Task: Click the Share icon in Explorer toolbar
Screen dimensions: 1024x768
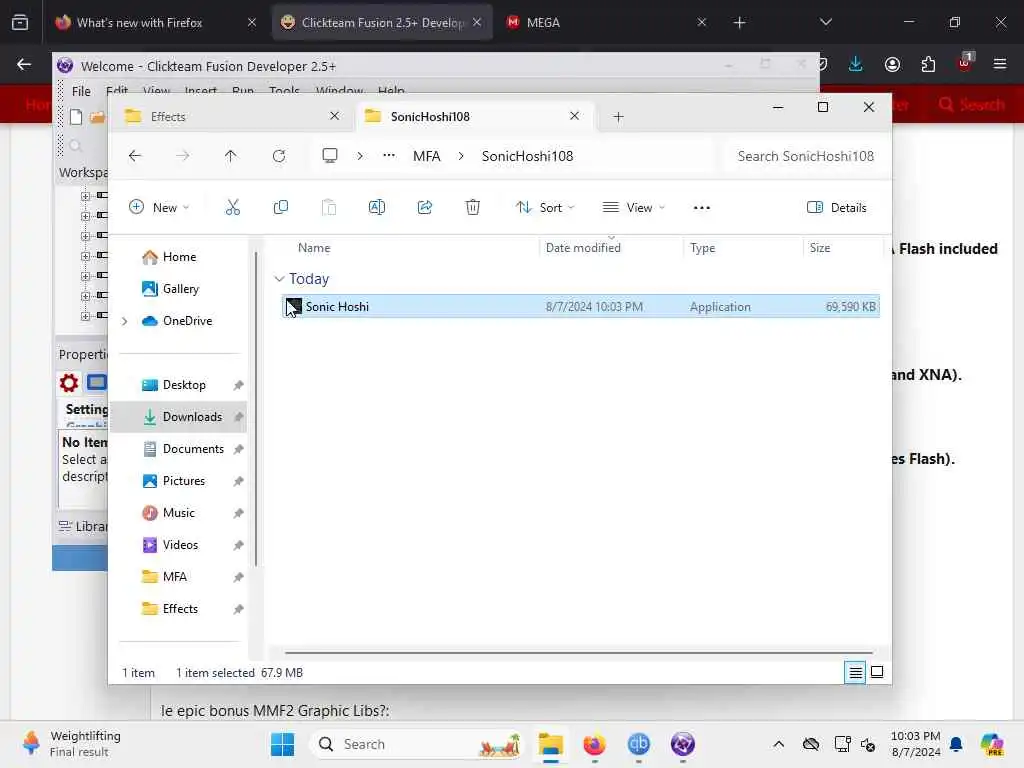Action: point(424,208)
